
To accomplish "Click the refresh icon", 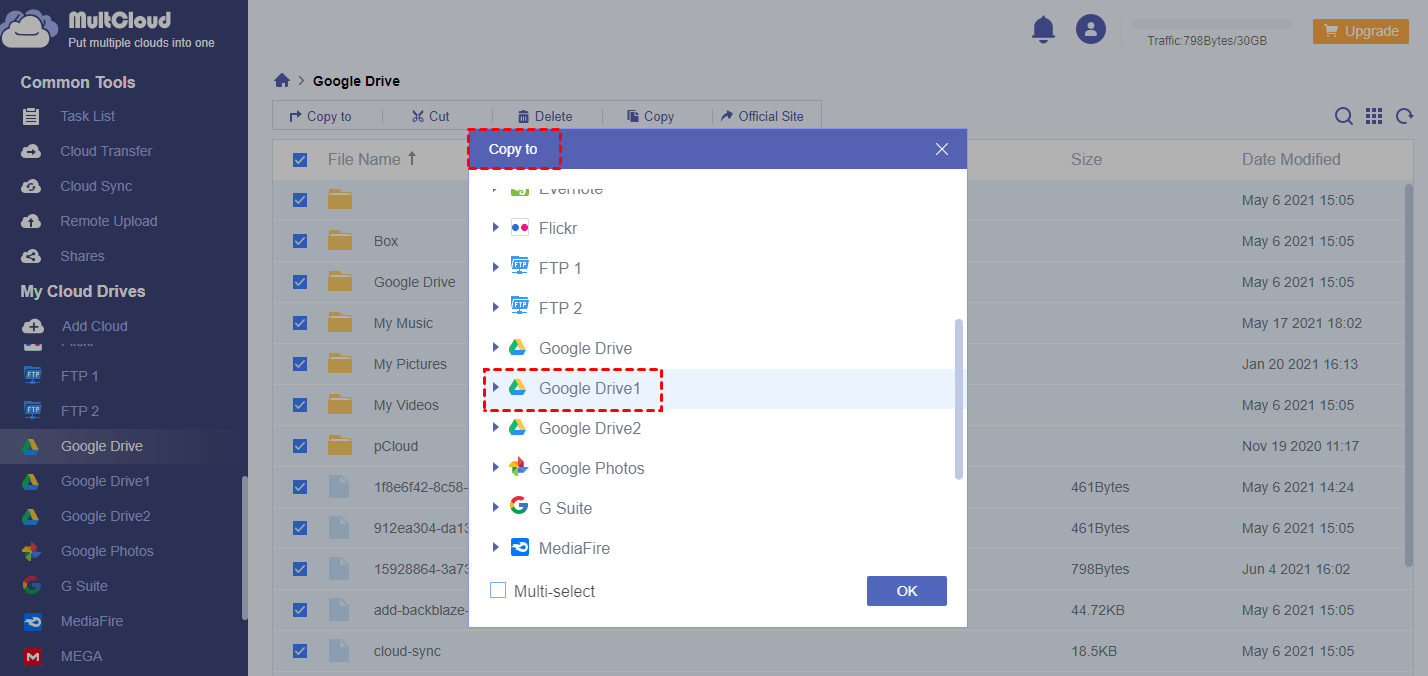I will tap(1405, 116).
